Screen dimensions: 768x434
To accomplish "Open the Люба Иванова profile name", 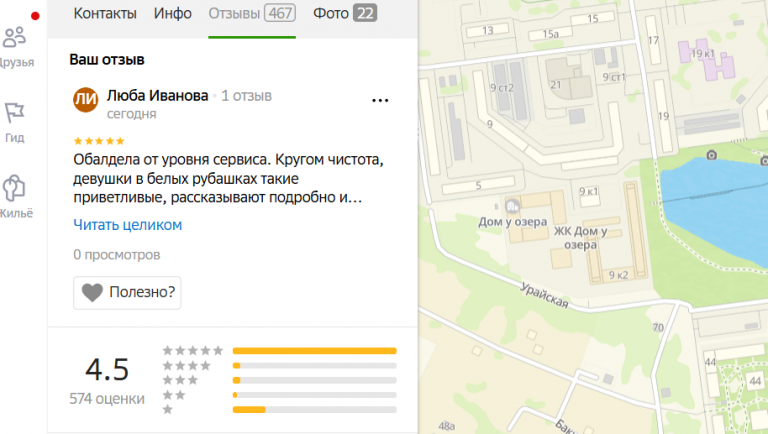I will coord(158,96).
